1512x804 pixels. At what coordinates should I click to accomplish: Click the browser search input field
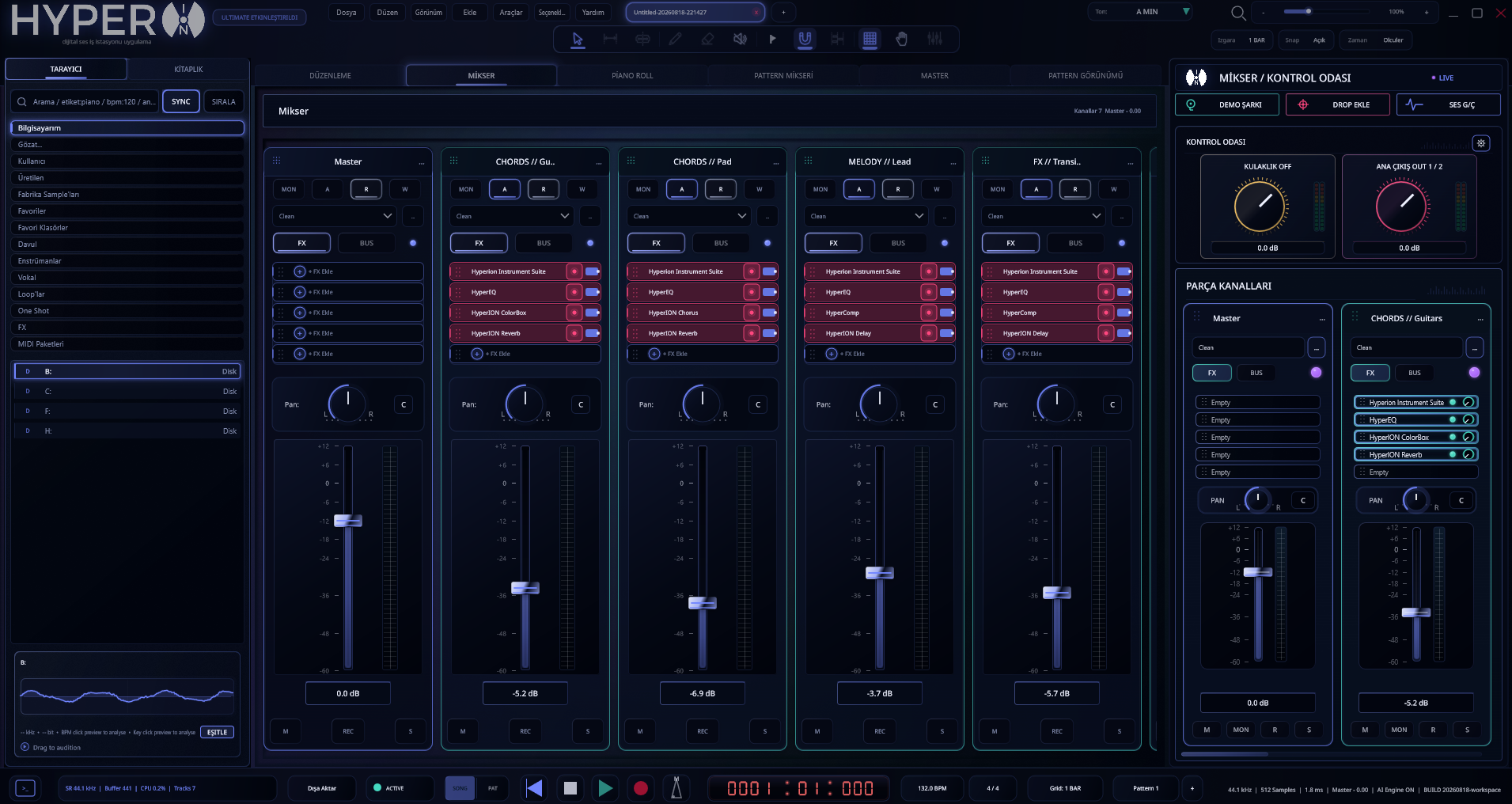click(x=86, y=101)
